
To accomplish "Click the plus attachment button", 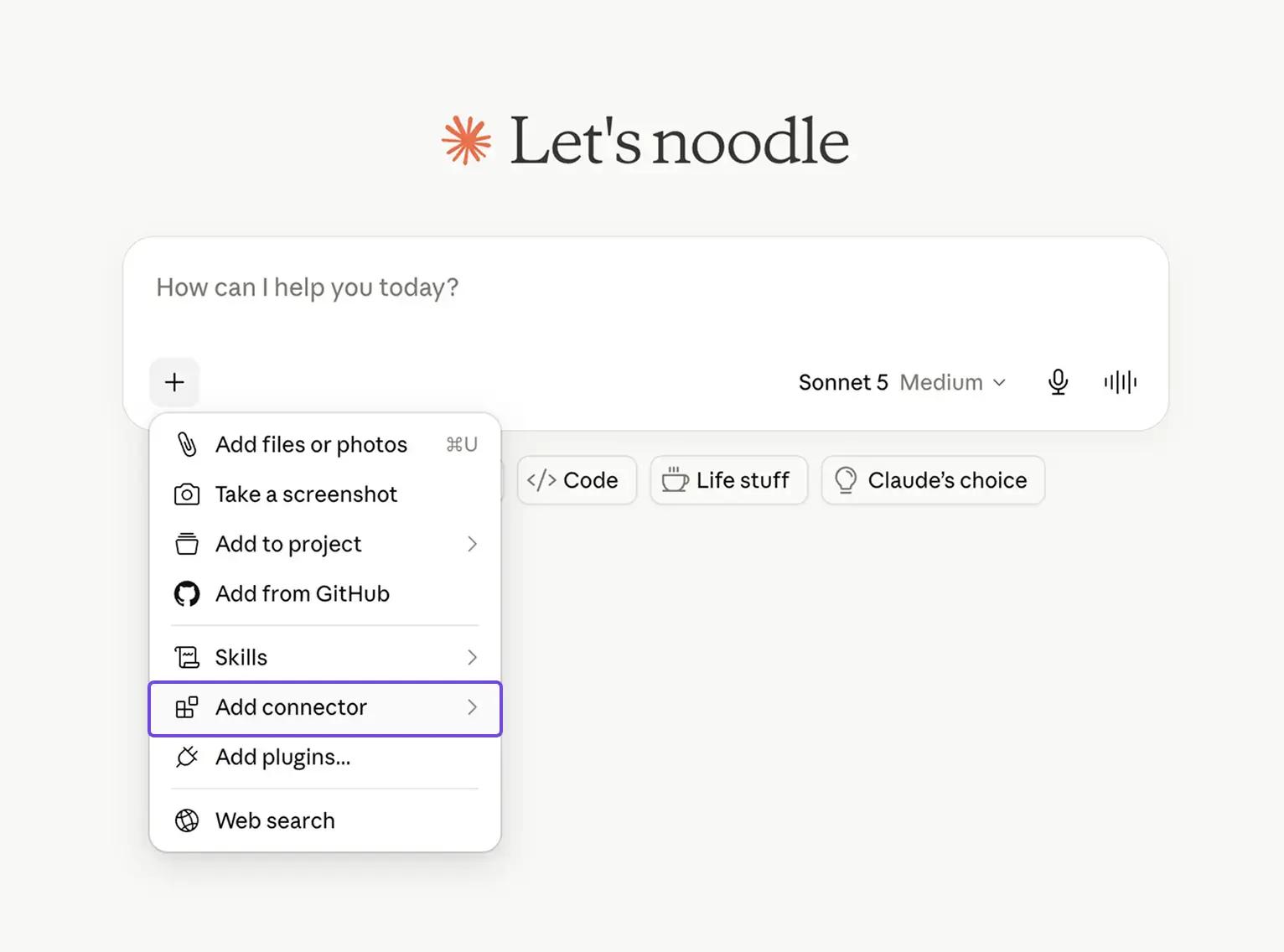I will coord(174,382).
